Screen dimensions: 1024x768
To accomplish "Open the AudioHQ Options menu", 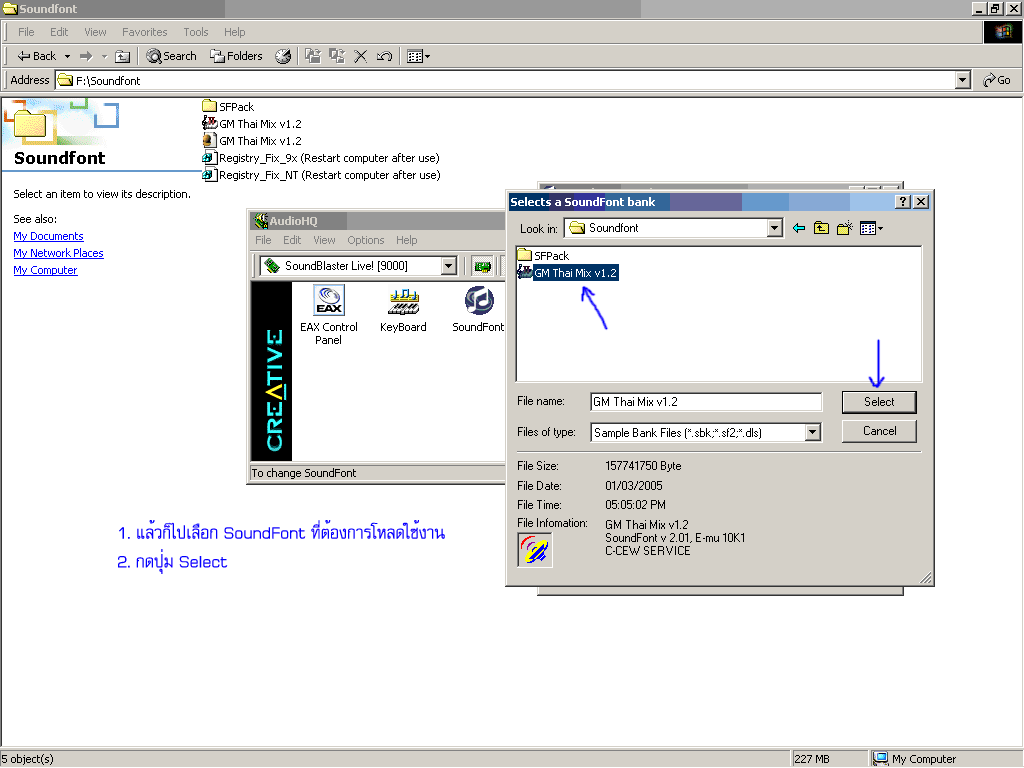I will click(x=366, y=240).
